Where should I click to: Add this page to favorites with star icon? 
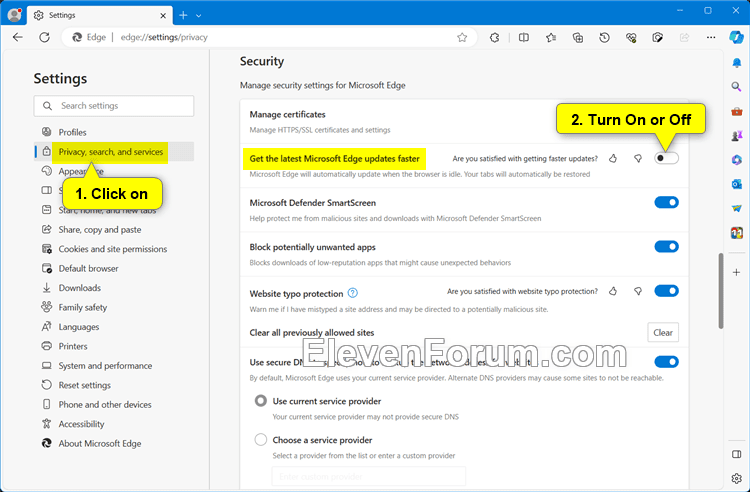[462, 37]
